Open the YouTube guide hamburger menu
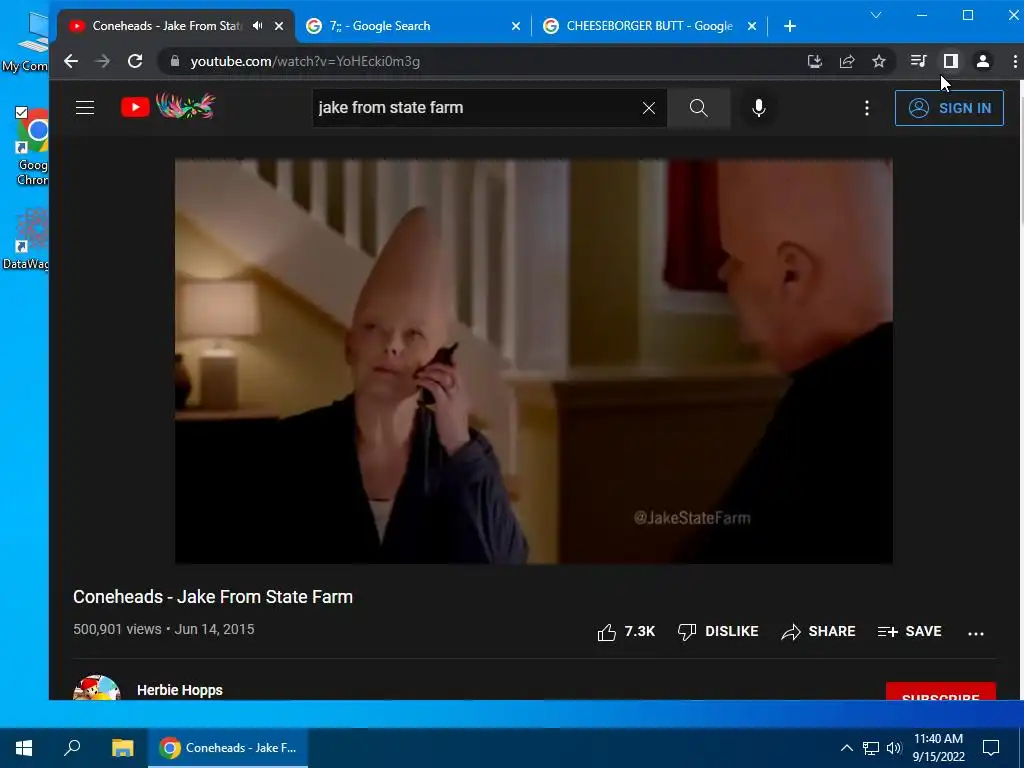The width and height of the screenshot is (1024, 768). [85, 108]
